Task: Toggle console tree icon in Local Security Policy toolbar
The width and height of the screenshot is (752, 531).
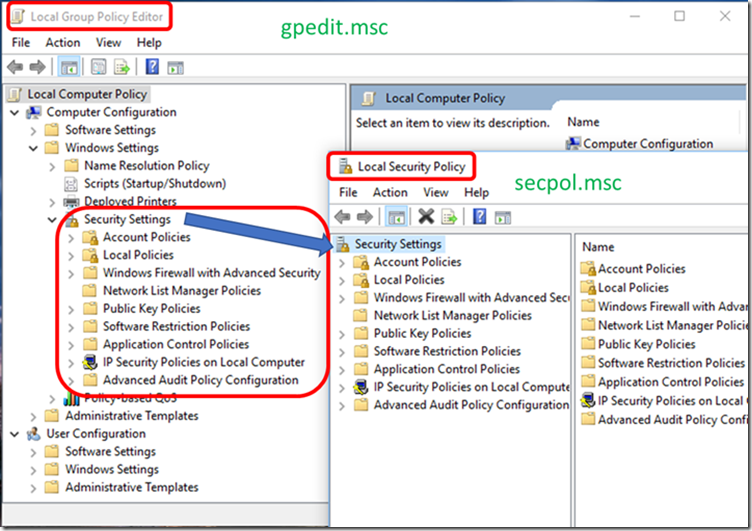Action: pyautogui.click(x=396, y=218)
